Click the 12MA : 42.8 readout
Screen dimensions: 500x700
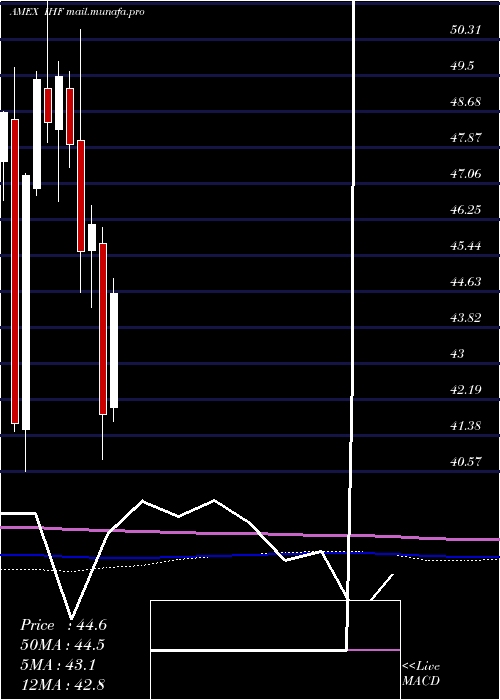[x=63, y=685]
